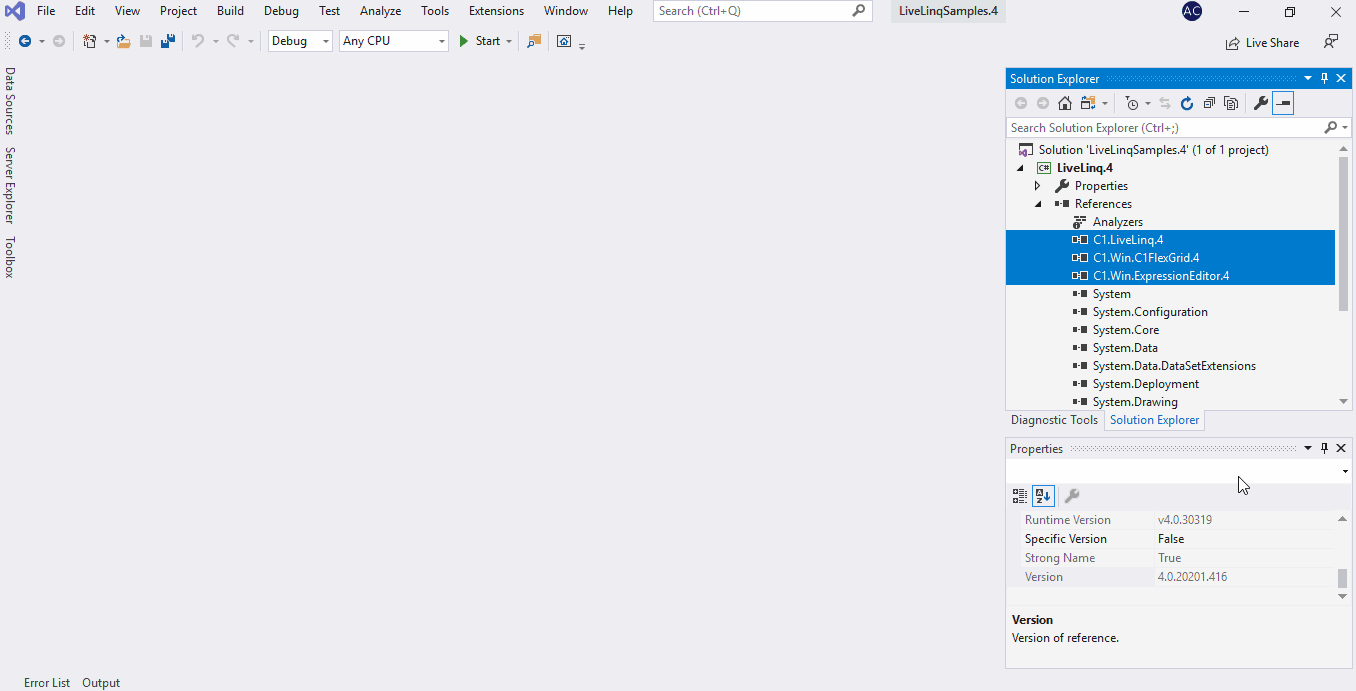Open the dropdown arrow beside Start
Image resolution: width=1356 pixels, height=691 pixels.
coord(508,42)
